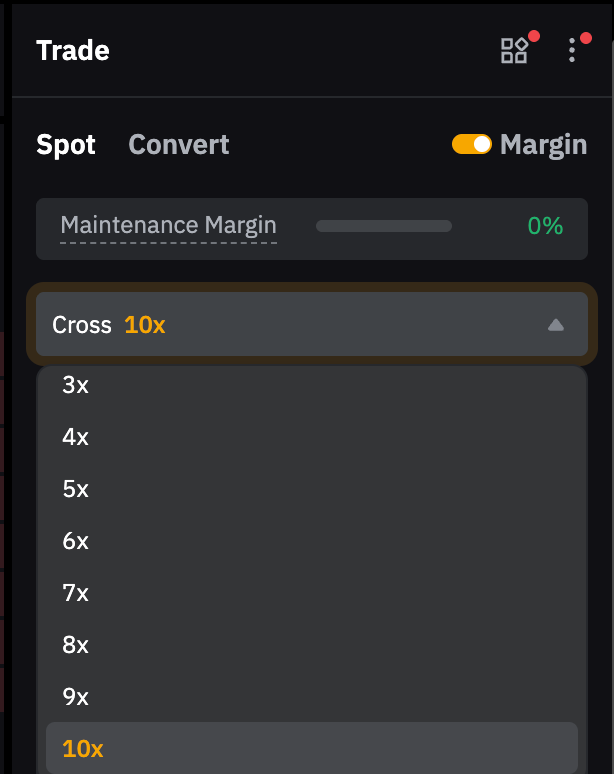
Task: Open the three-dot more options menu
Action: tap(572, 51)
